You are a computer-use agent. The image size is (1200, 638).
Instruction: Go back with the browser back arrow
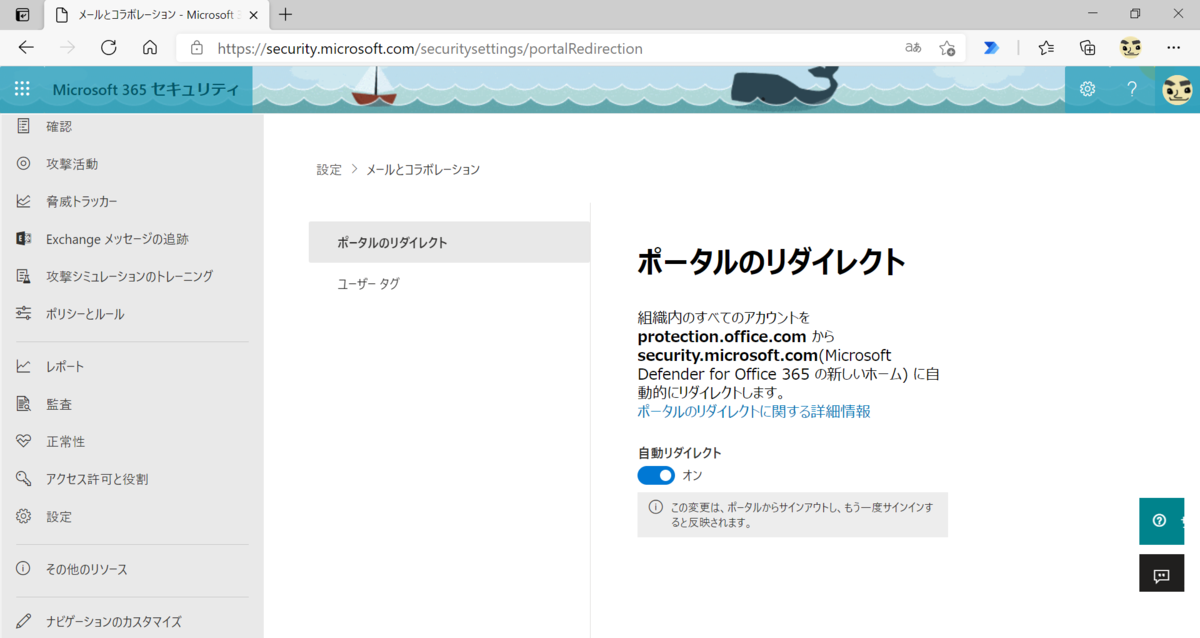pyautogui.click(x=26, y=47)
